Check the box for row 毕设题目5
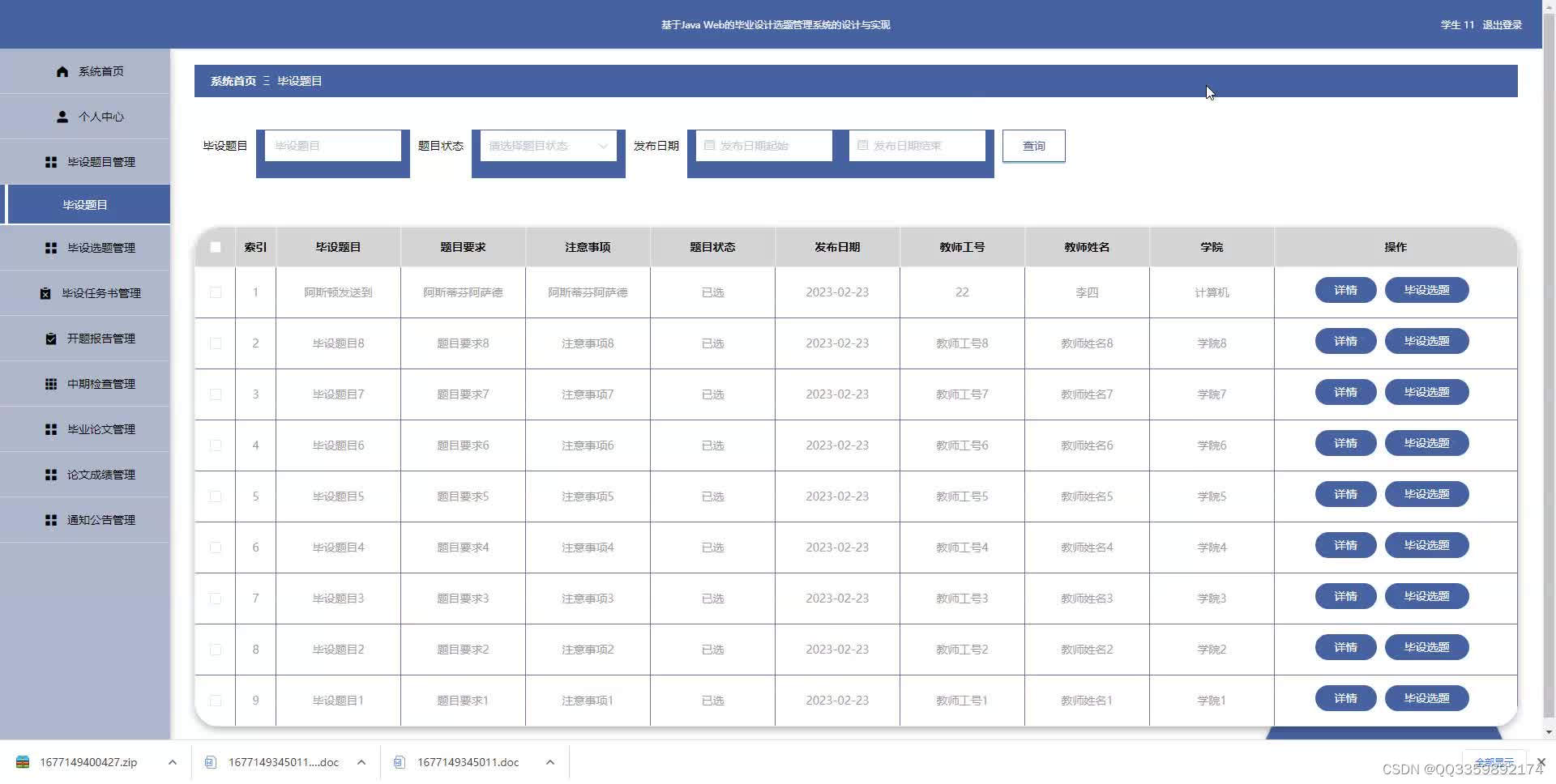Image resolution: width=1556 pixels, height=784 pixels. [x=216, y=496]
